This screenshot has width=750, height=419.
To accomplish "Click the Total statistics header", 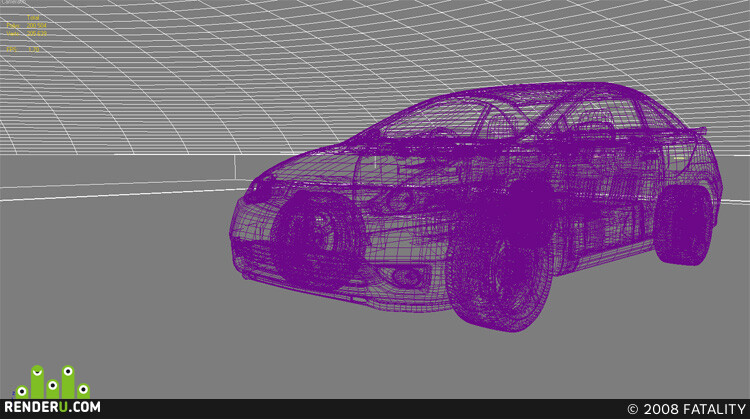I will tap(33, 18).
